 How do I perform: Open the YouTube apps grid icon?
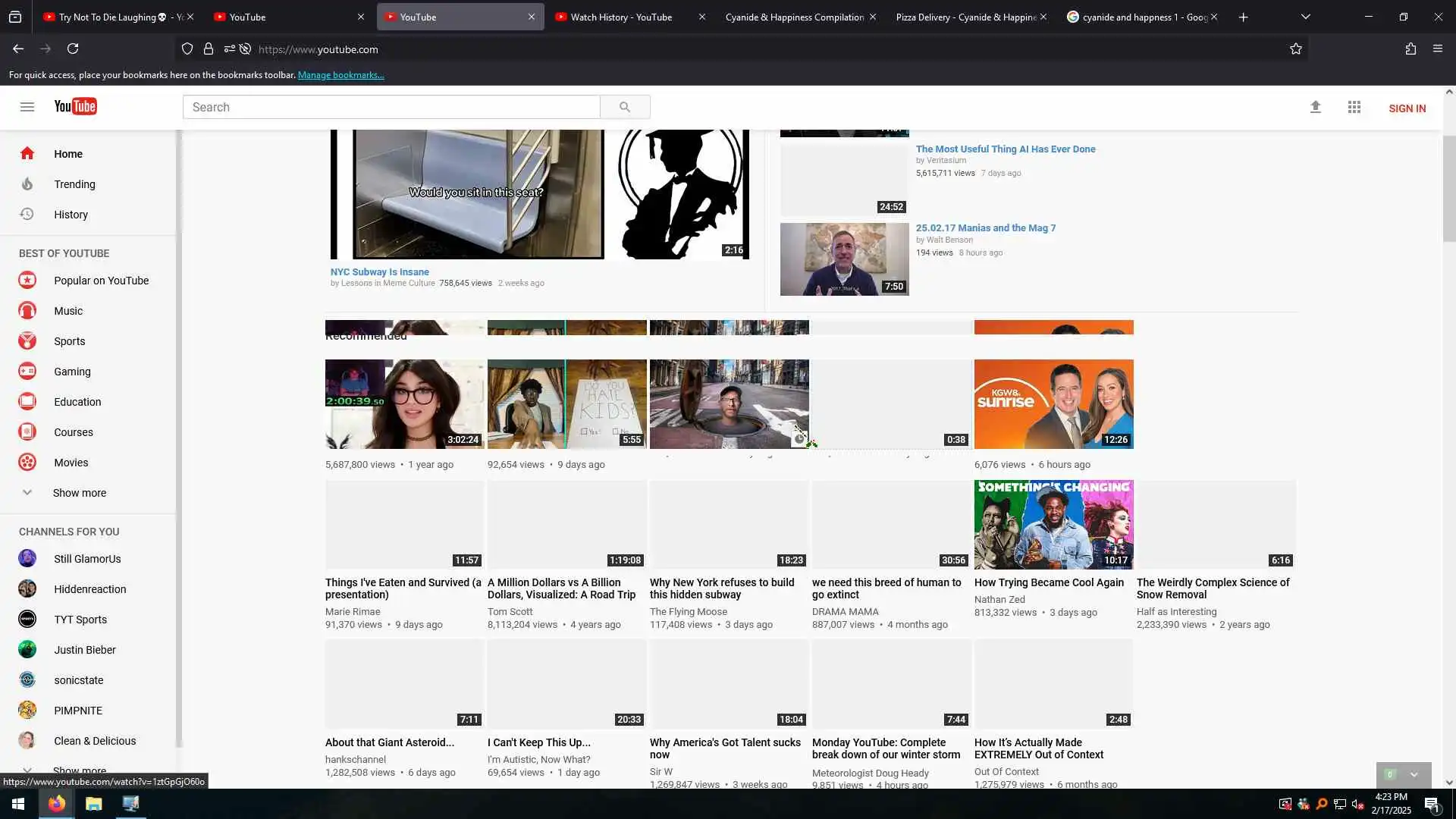tap(1354, 108)
